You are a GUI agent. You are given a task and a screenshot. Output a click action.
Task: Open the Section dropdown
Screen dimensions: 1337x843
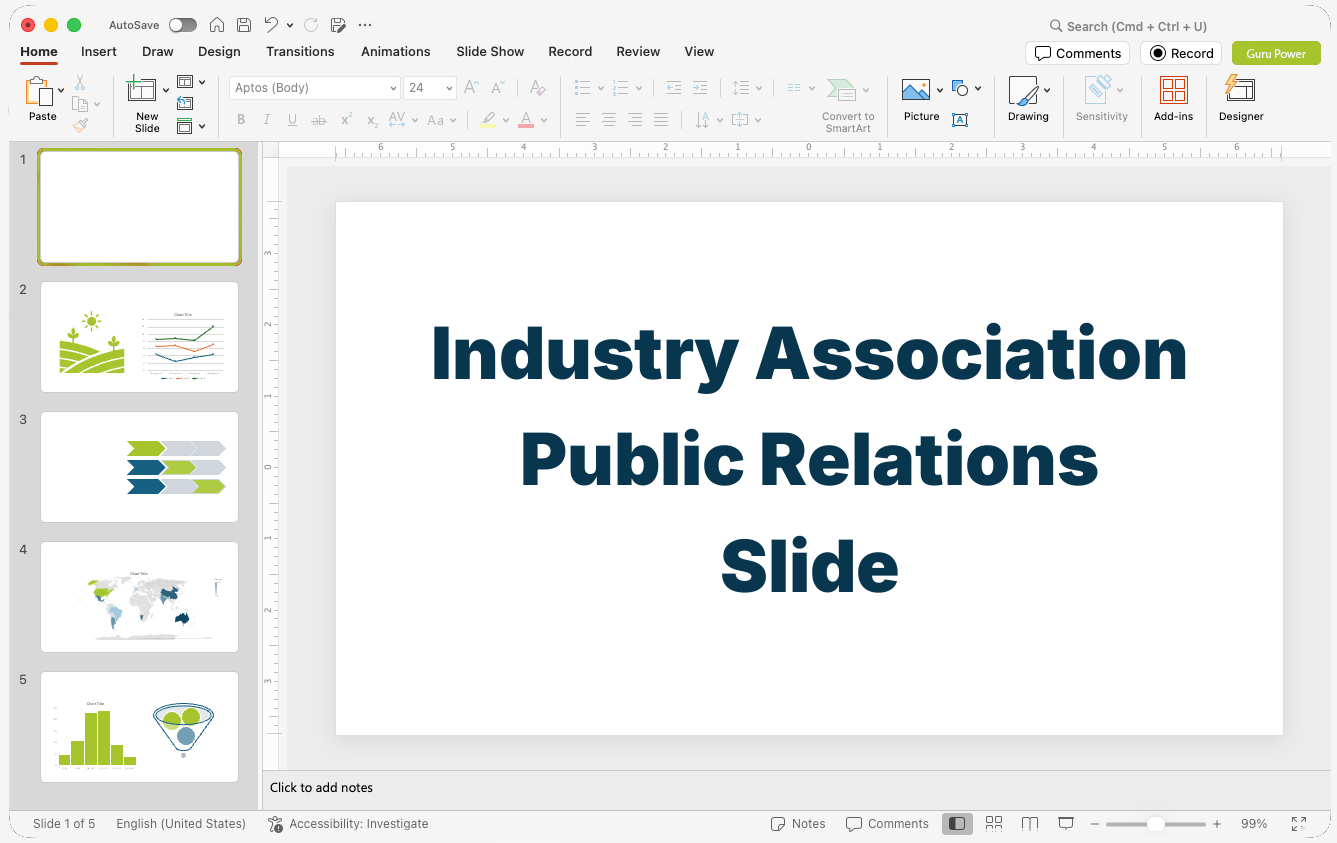[x=191, y=126]
